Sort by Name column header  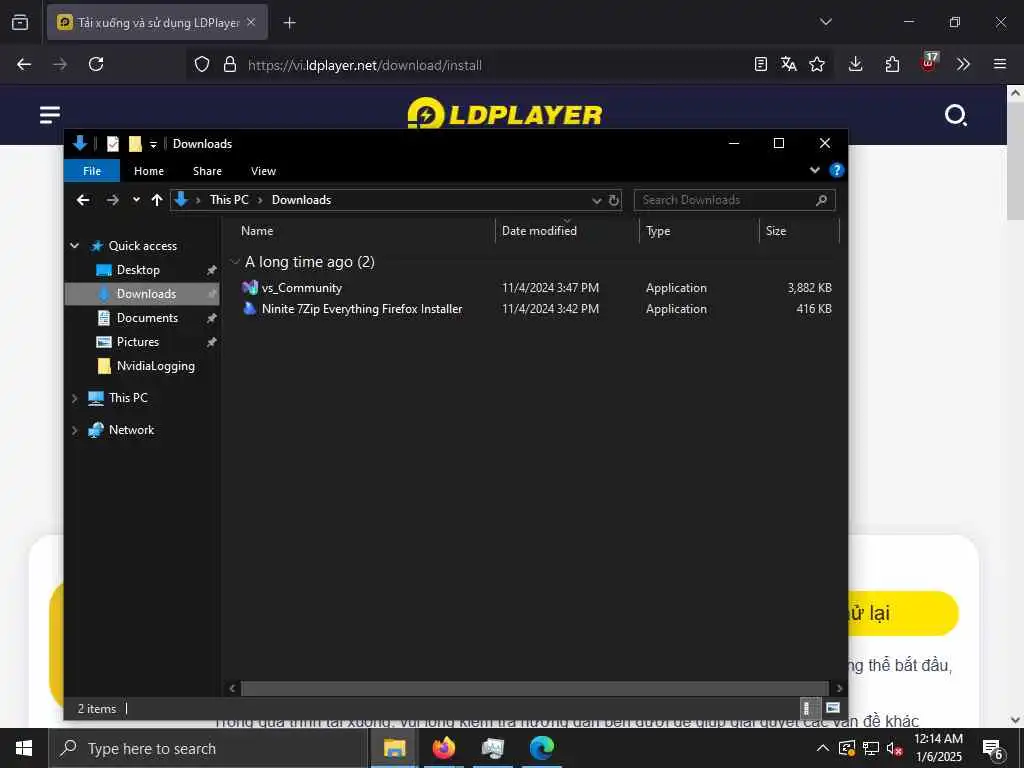click(257, 231)
